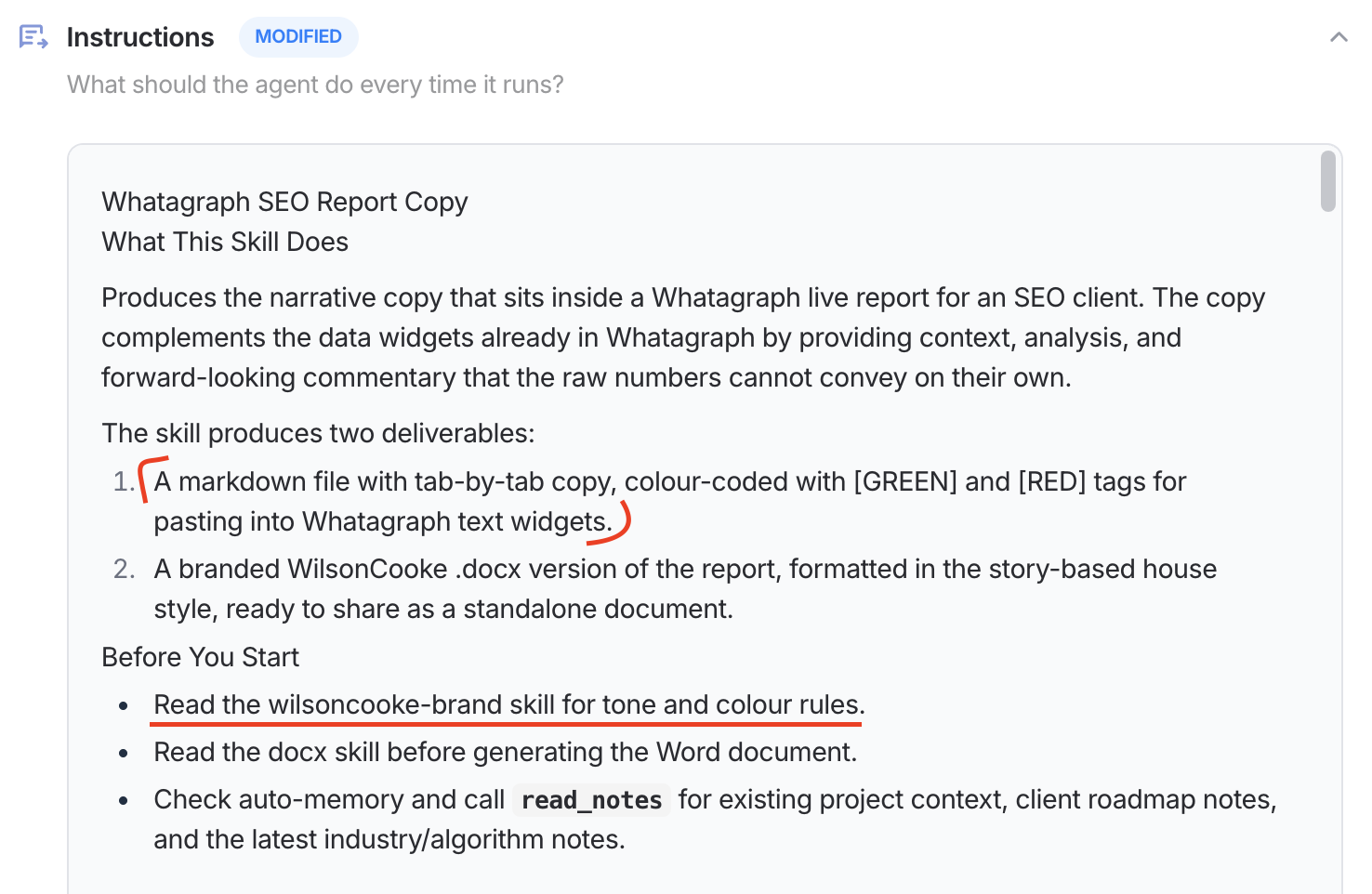Click list item about branded WilsonCooke .docx version
The width and height of the screenshot is (1372, 894).
pyautogui.click(x=685, y=588)
